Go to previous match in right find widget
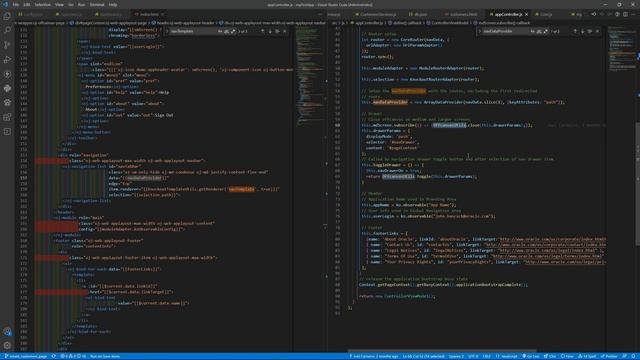Screen dimensions: 640x360 575,31
